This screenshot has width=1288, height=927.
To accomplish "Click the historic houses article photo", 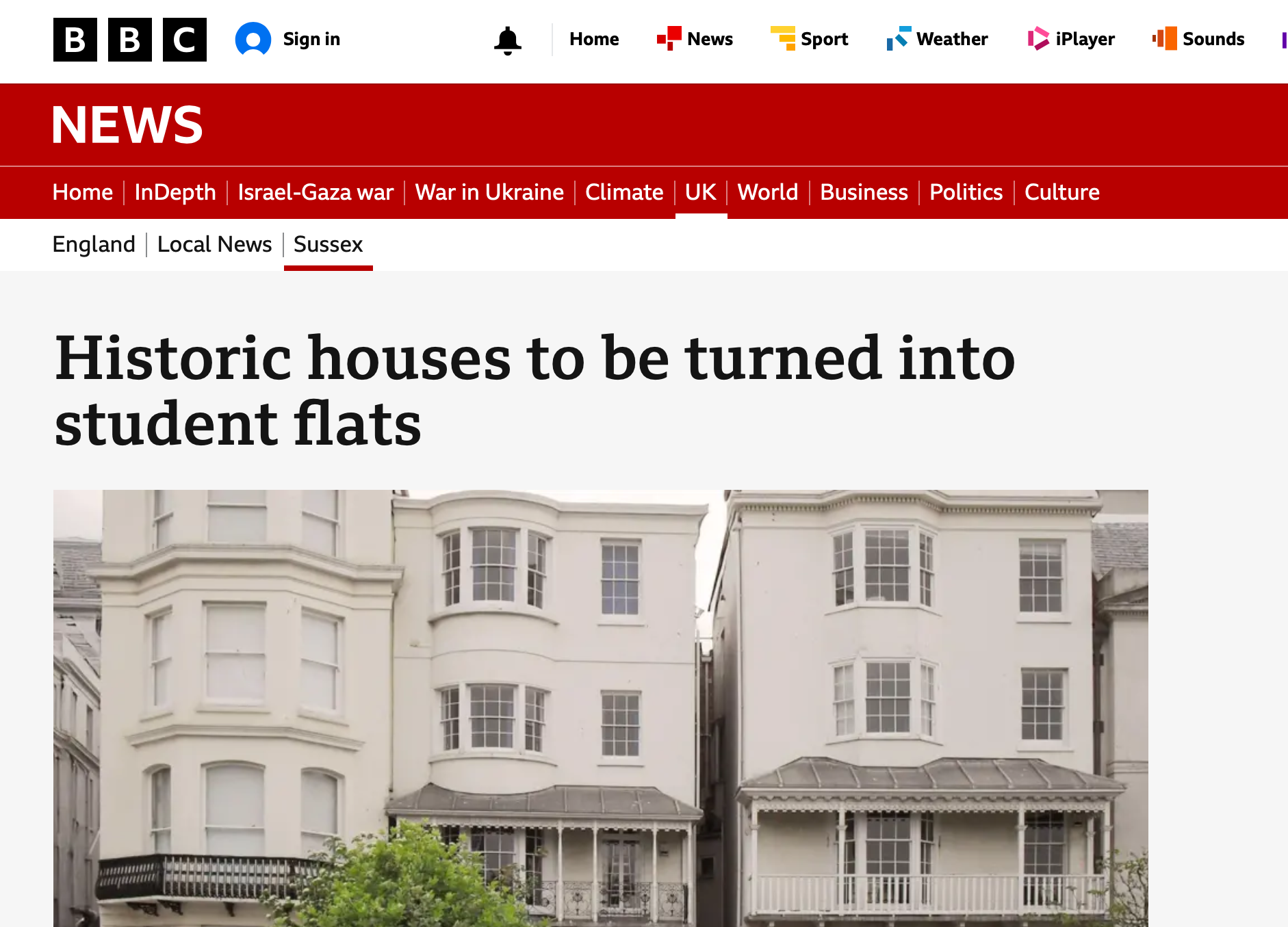I will pyautogui.click(x=601, y=708).
